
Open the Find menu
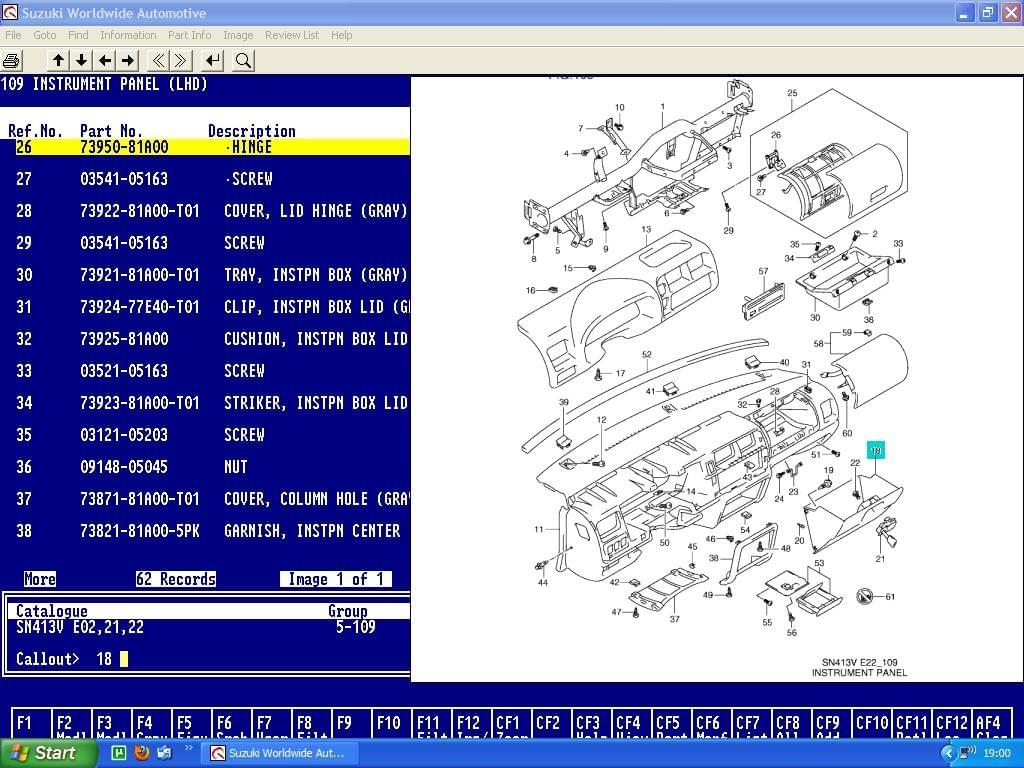78,35
